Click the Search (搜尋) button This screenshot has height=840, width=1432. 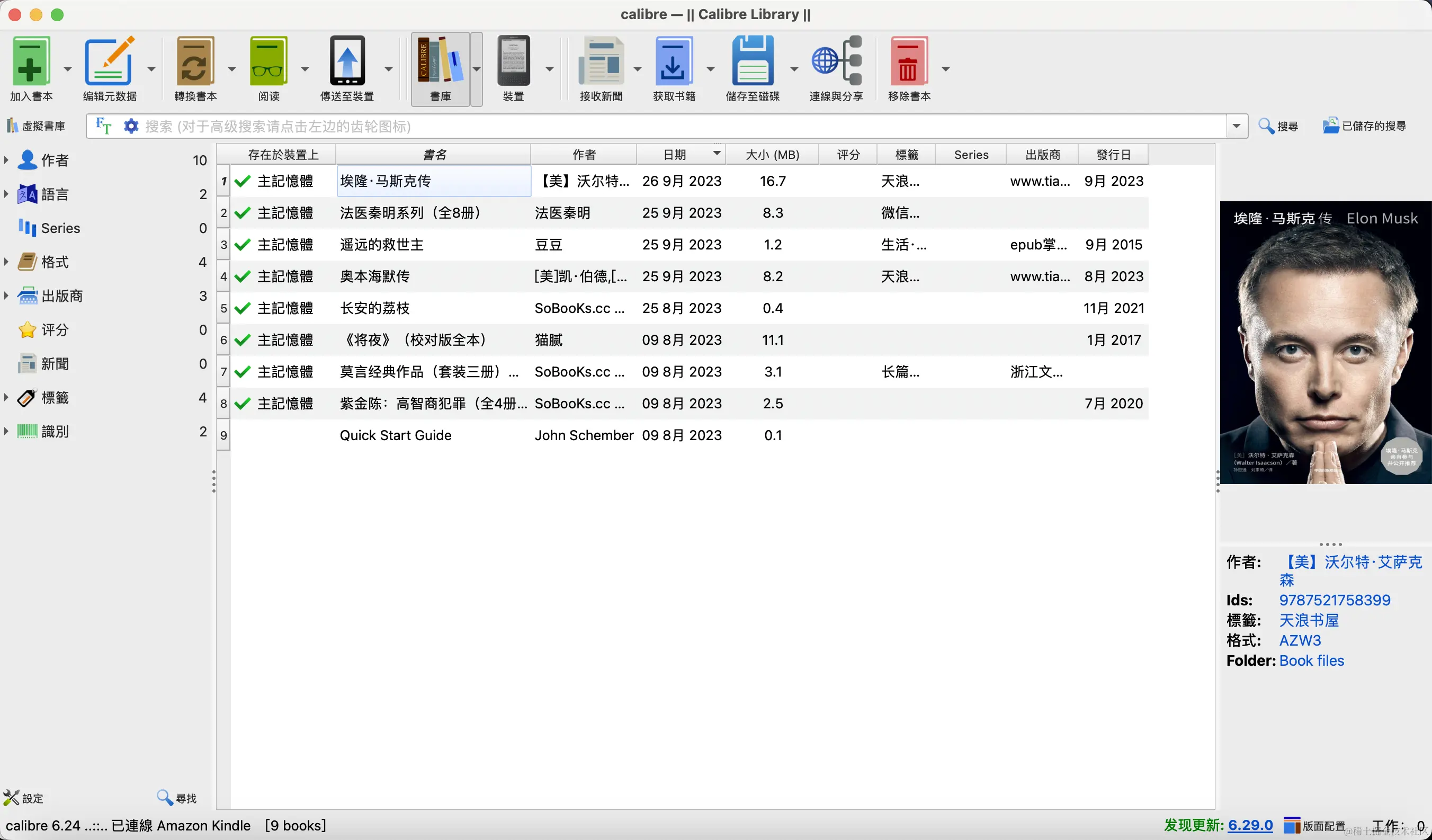pyautogui.click(x=1278, y=126)
